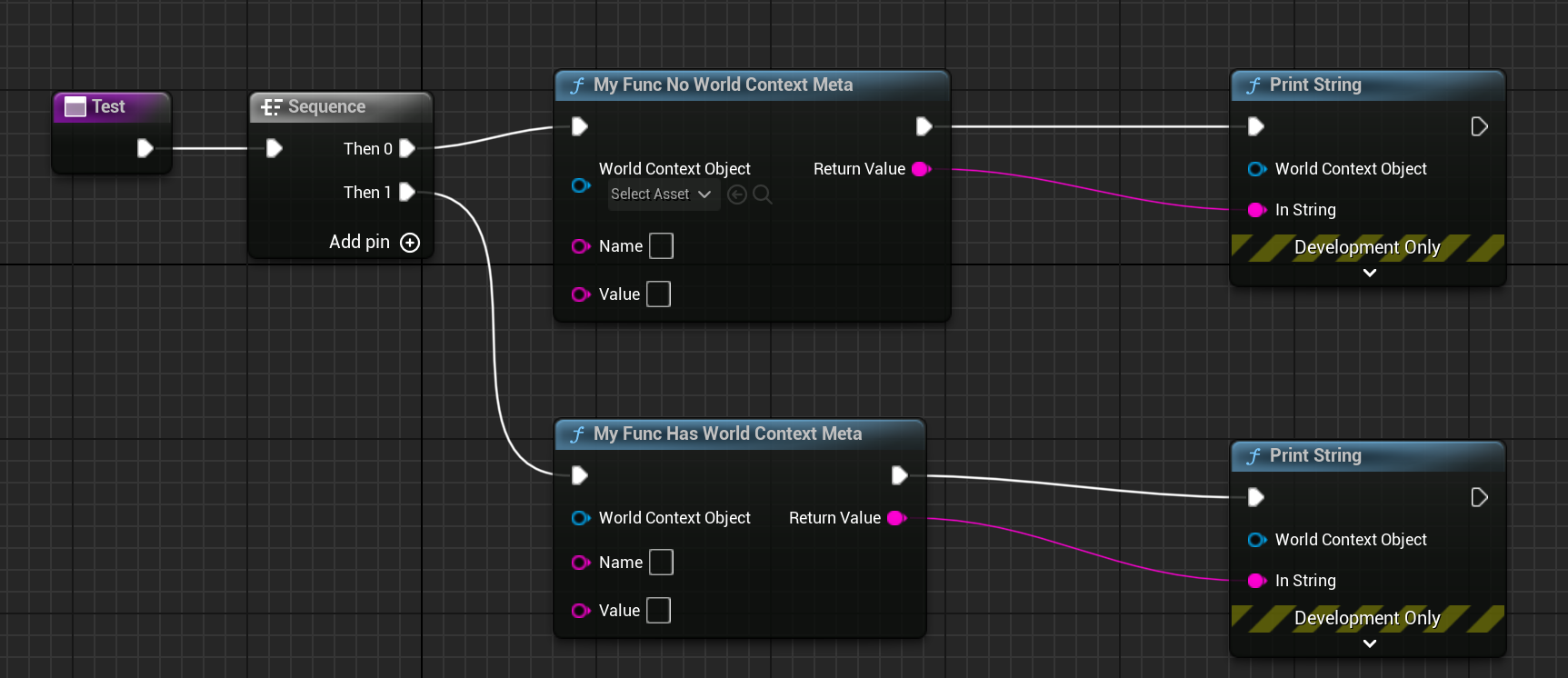Click the use-selected arrow icon beside Select Asset

737,194
